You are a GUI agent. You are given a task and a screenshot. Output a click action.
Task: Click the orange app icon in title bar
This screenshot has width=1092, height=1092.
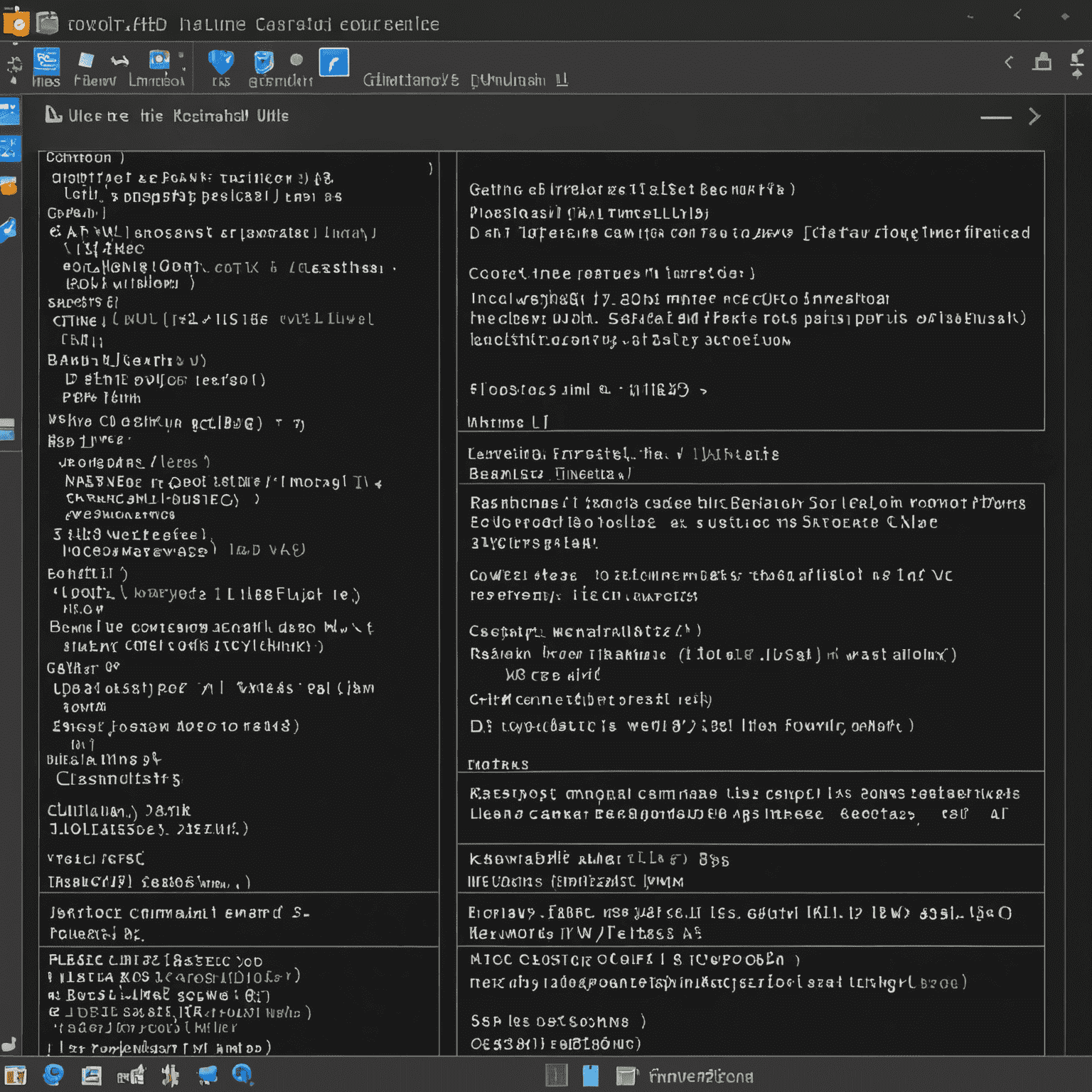coord(16,22)
